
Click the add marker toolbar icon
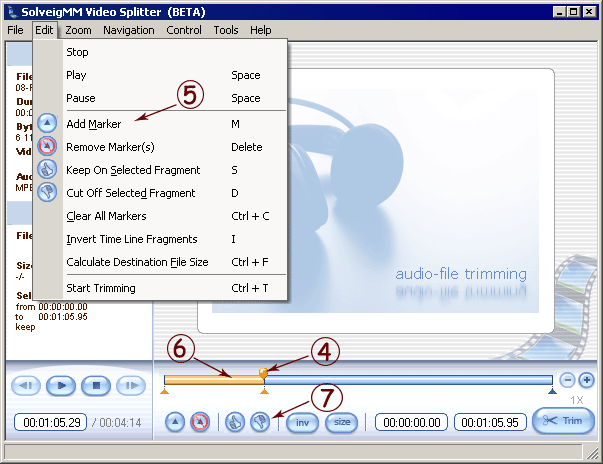(175, 422)
